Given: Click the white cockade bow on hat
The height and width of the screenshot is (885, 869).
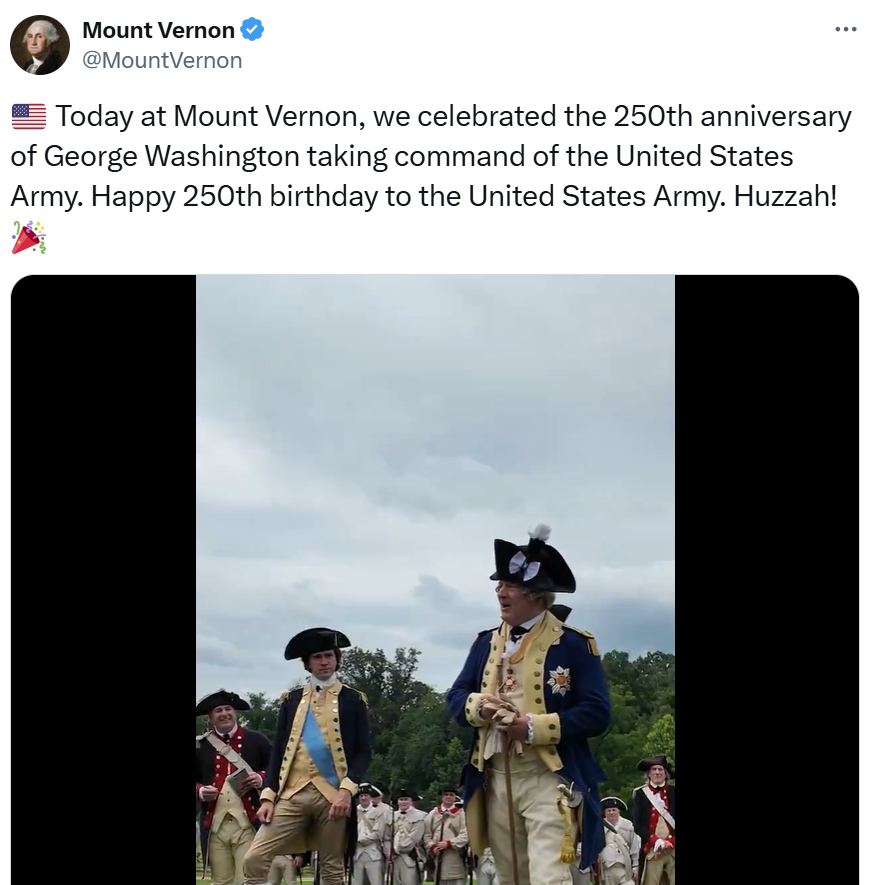Looking at the screenshot, I should point(523,565).
